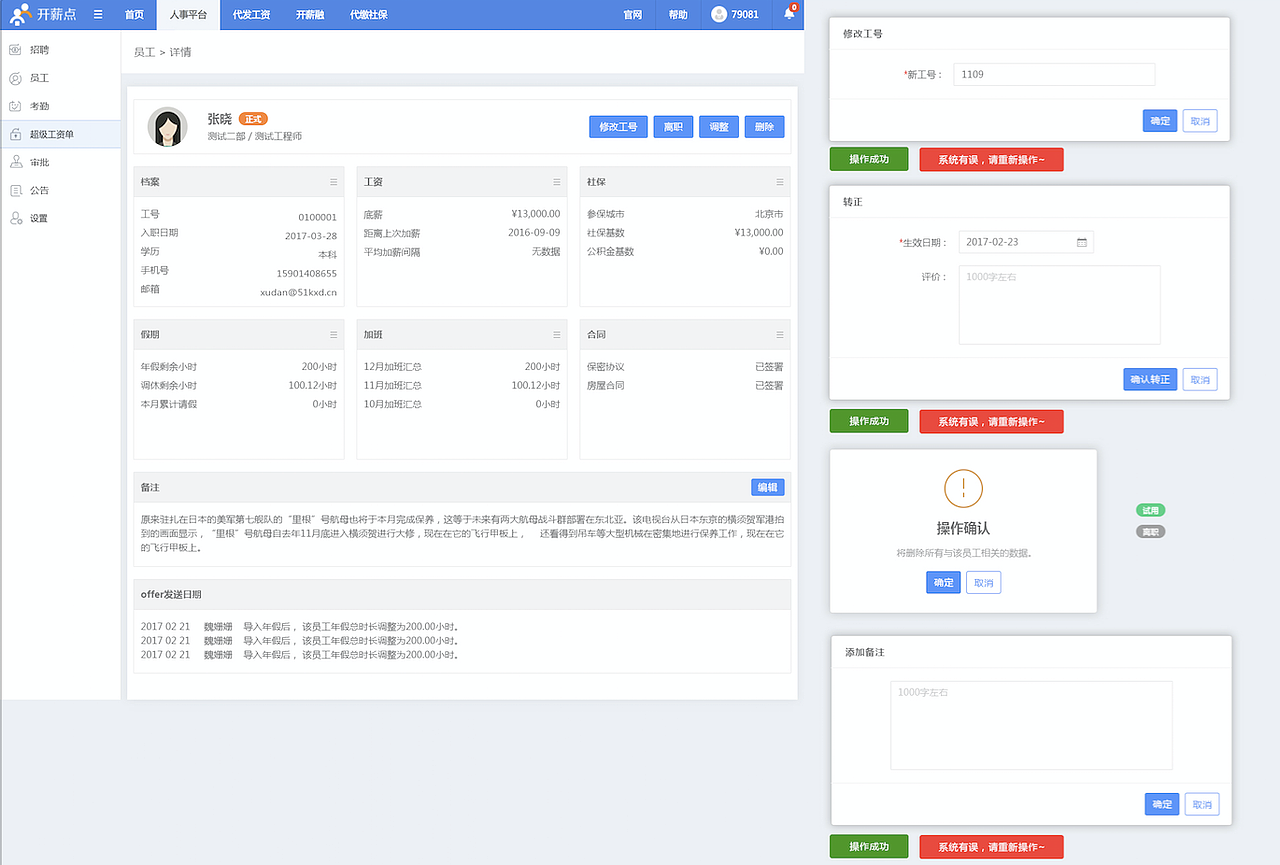The height and width of the screenshot is (865, 1280).
Task: Click 取消 in the 添加备注 dialog
Action: pyautogui.click(x=1202, y=804)
